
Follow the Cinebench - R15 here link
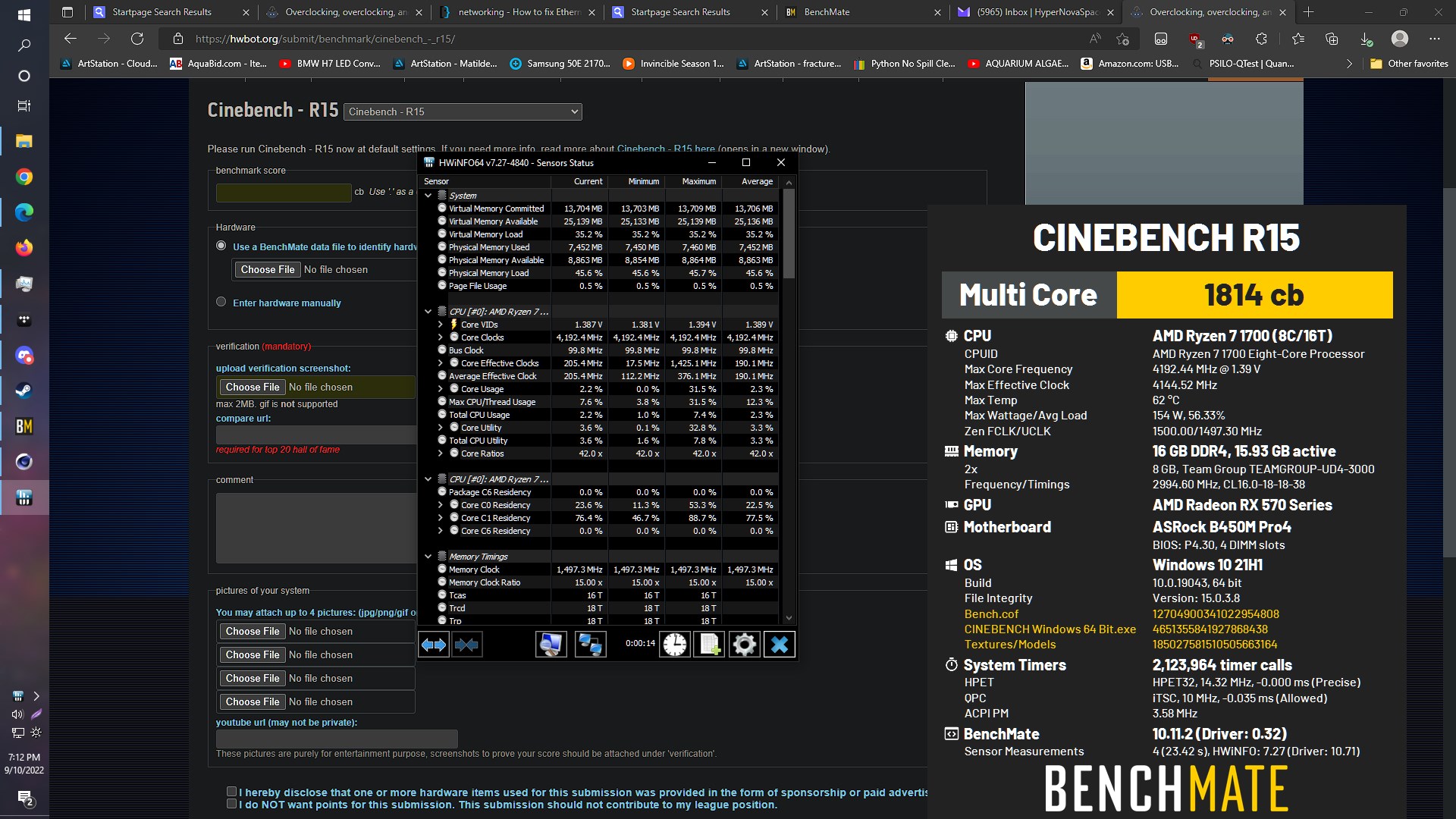pyautogui.click(x=666, y=149)
